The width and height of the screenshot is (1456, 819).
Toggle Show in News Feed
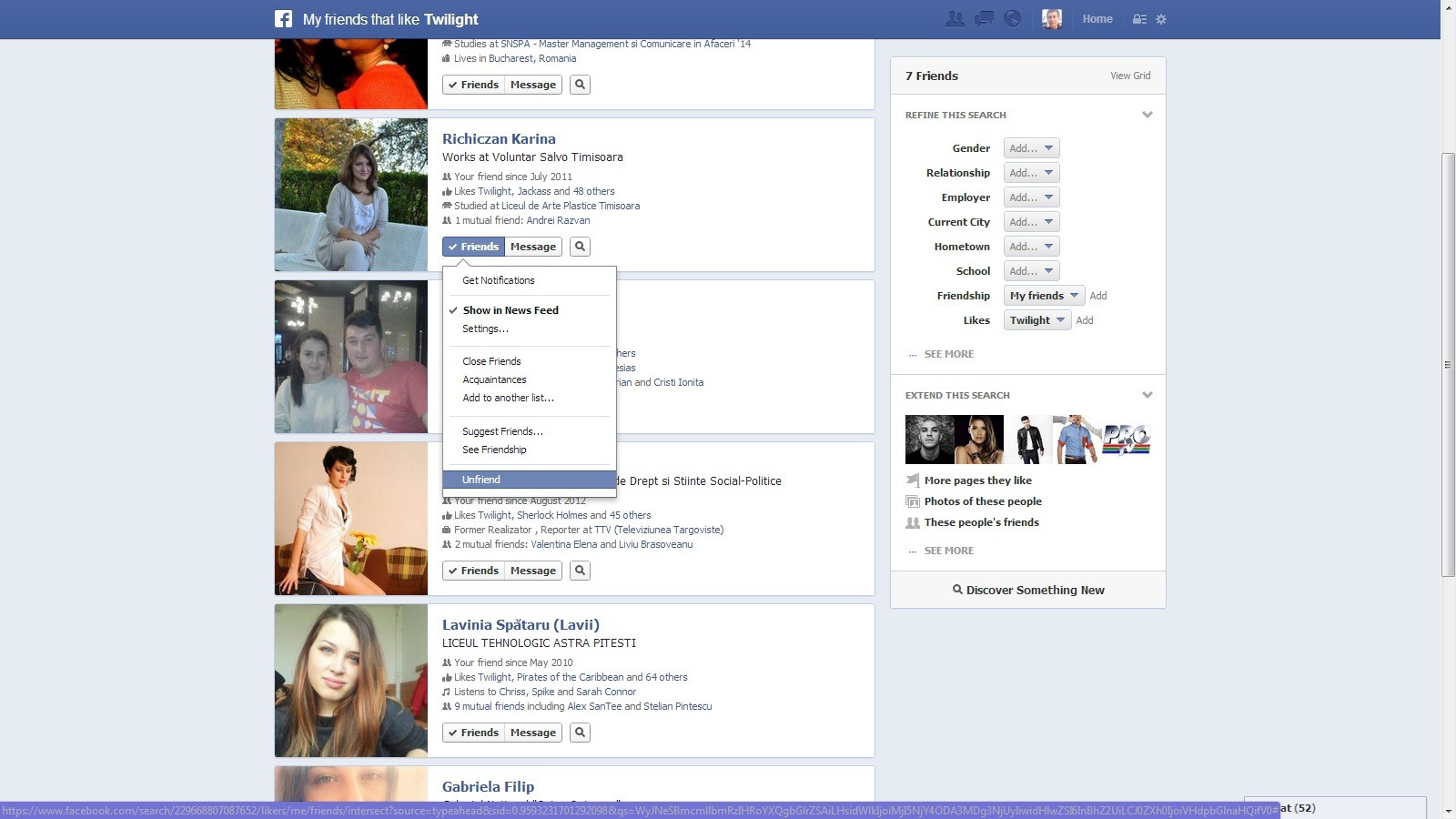pyautogui.click(x=510, y=309)
